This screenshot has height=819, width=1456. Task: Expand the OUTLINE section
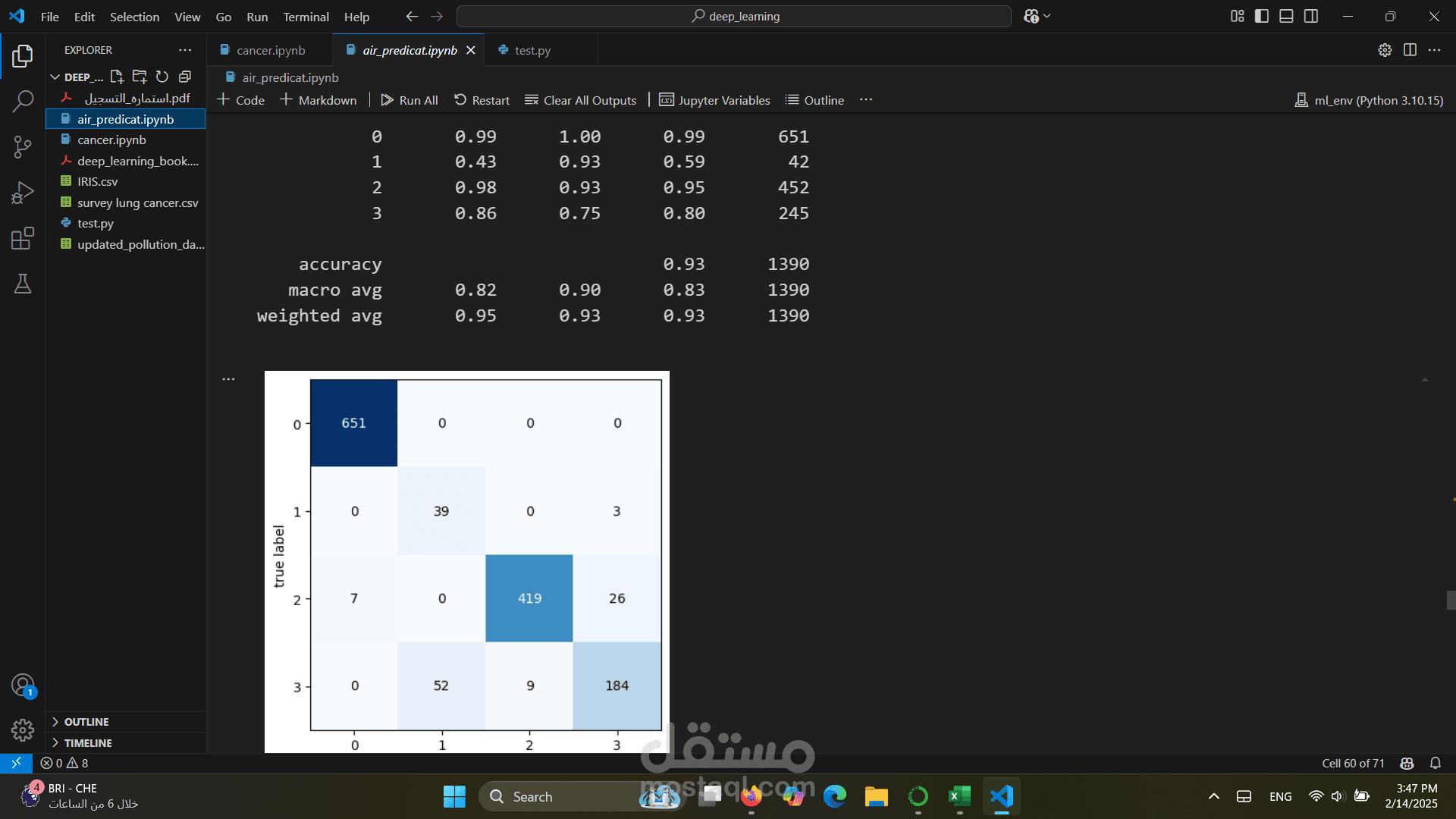86,722
